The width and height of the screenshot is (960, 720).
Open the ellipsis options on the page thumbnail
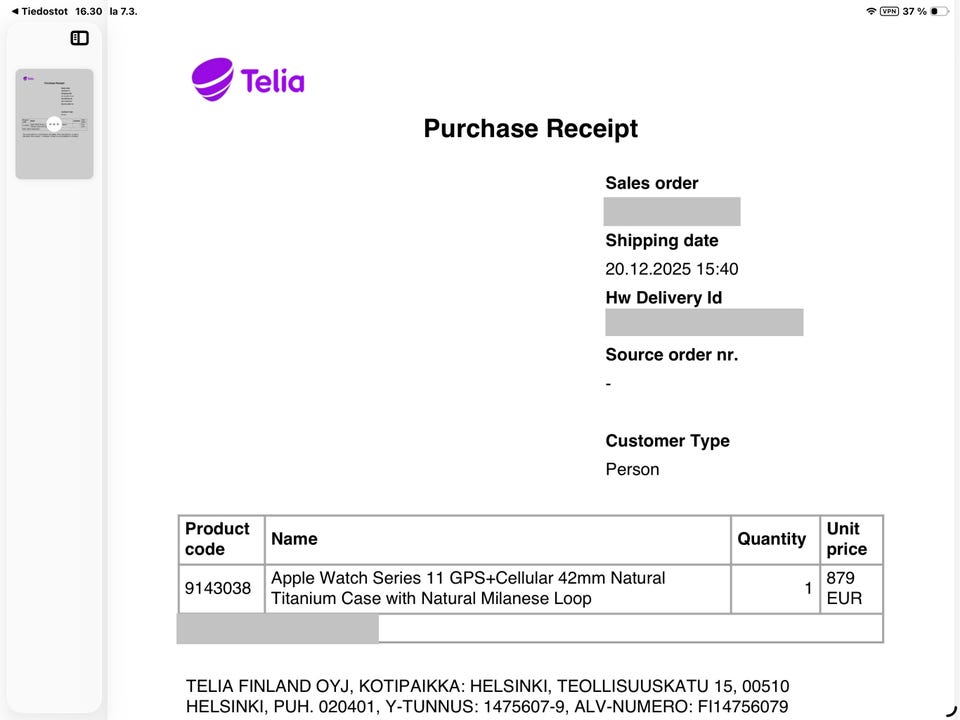pos(54,124)
